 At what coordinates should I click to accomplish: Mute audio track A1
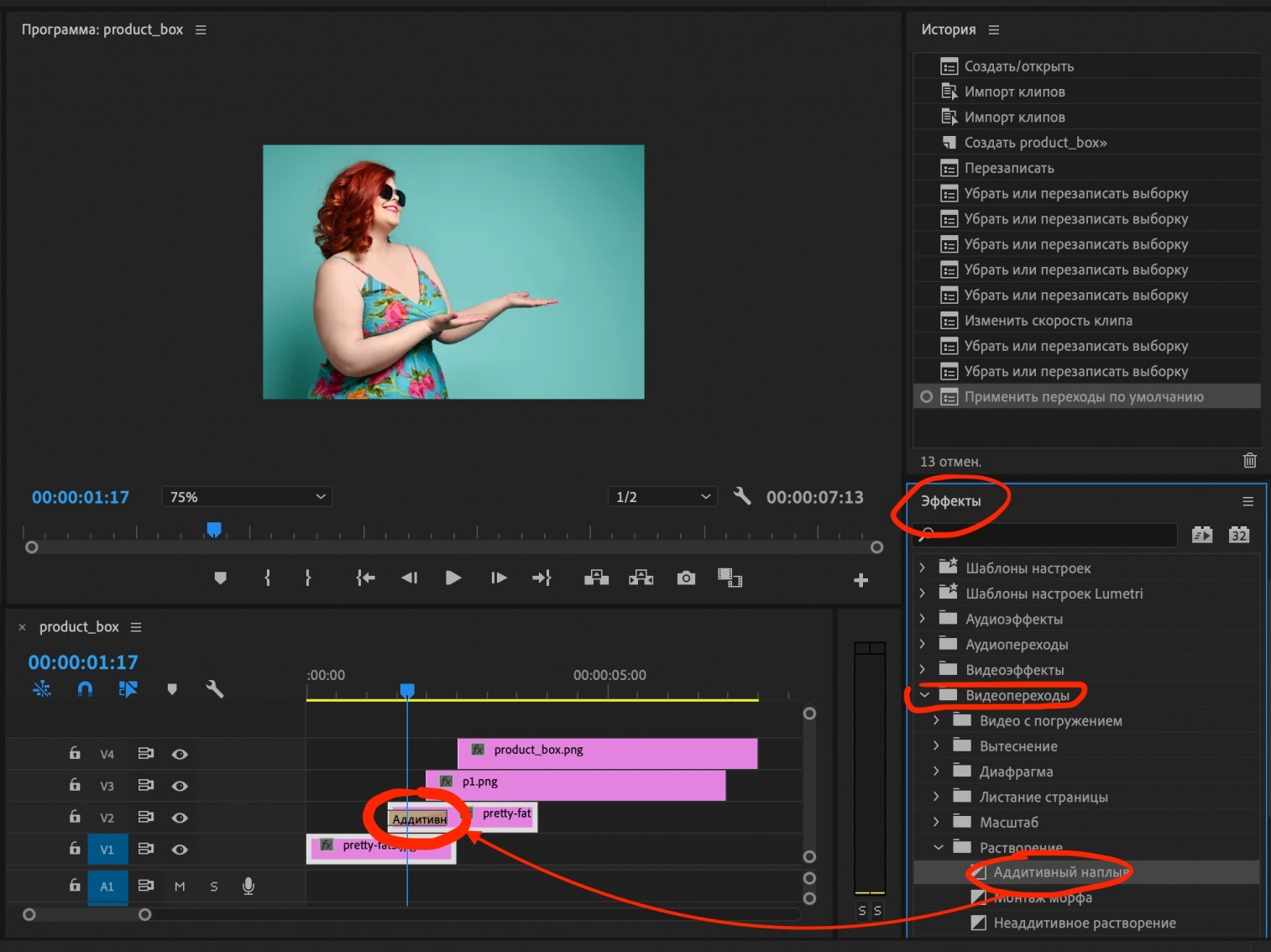point(180,886)
